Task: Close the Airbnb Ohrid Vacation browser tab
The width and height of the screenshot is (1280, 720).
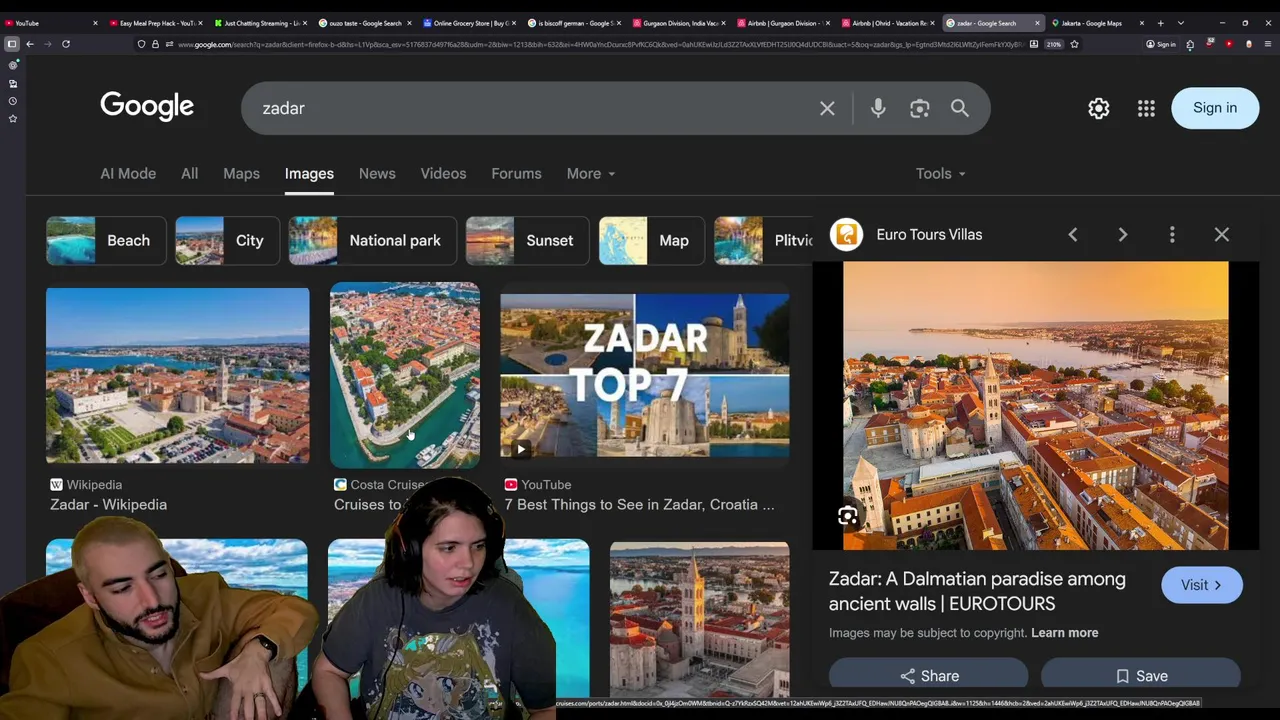Action: tap(933, 23)
